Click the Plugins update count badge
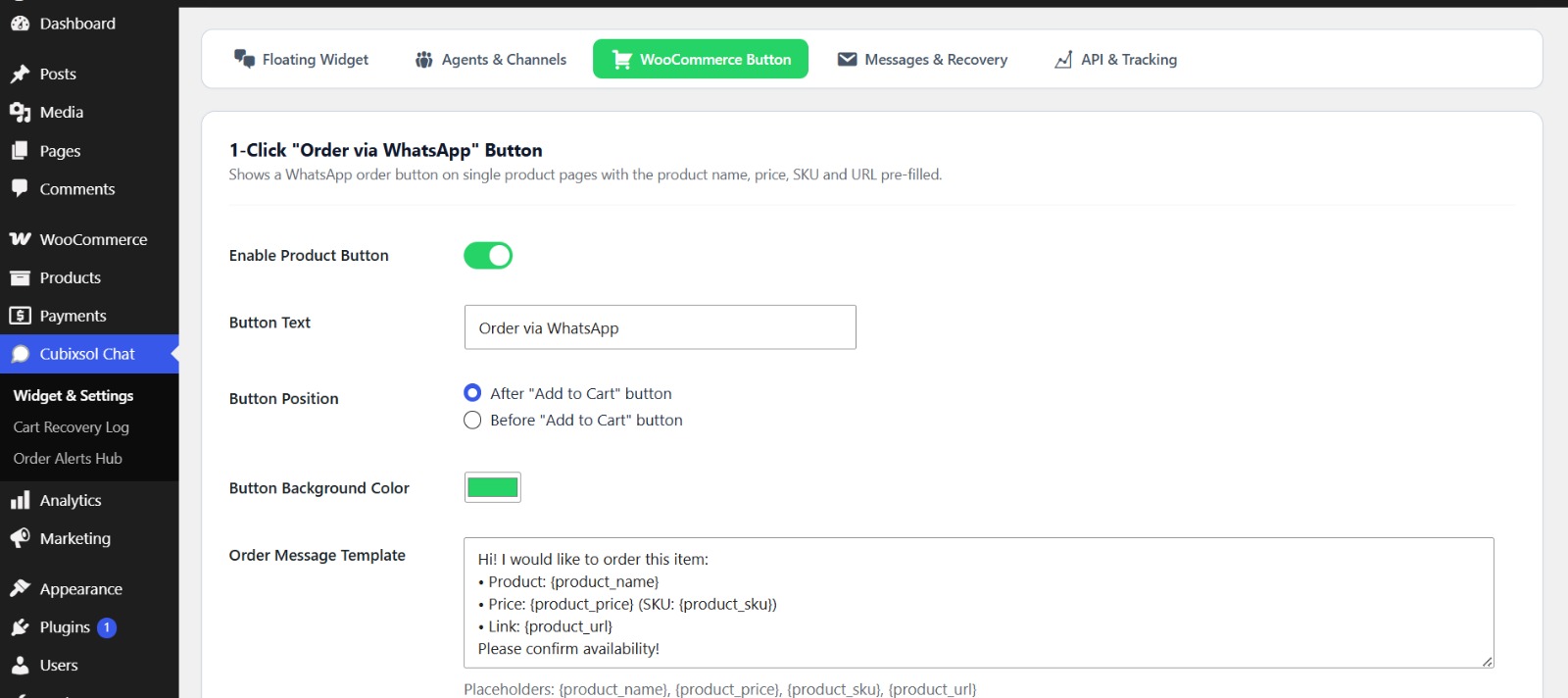The width and height of the screenshot is (1568, 698). tap(107, 627)
